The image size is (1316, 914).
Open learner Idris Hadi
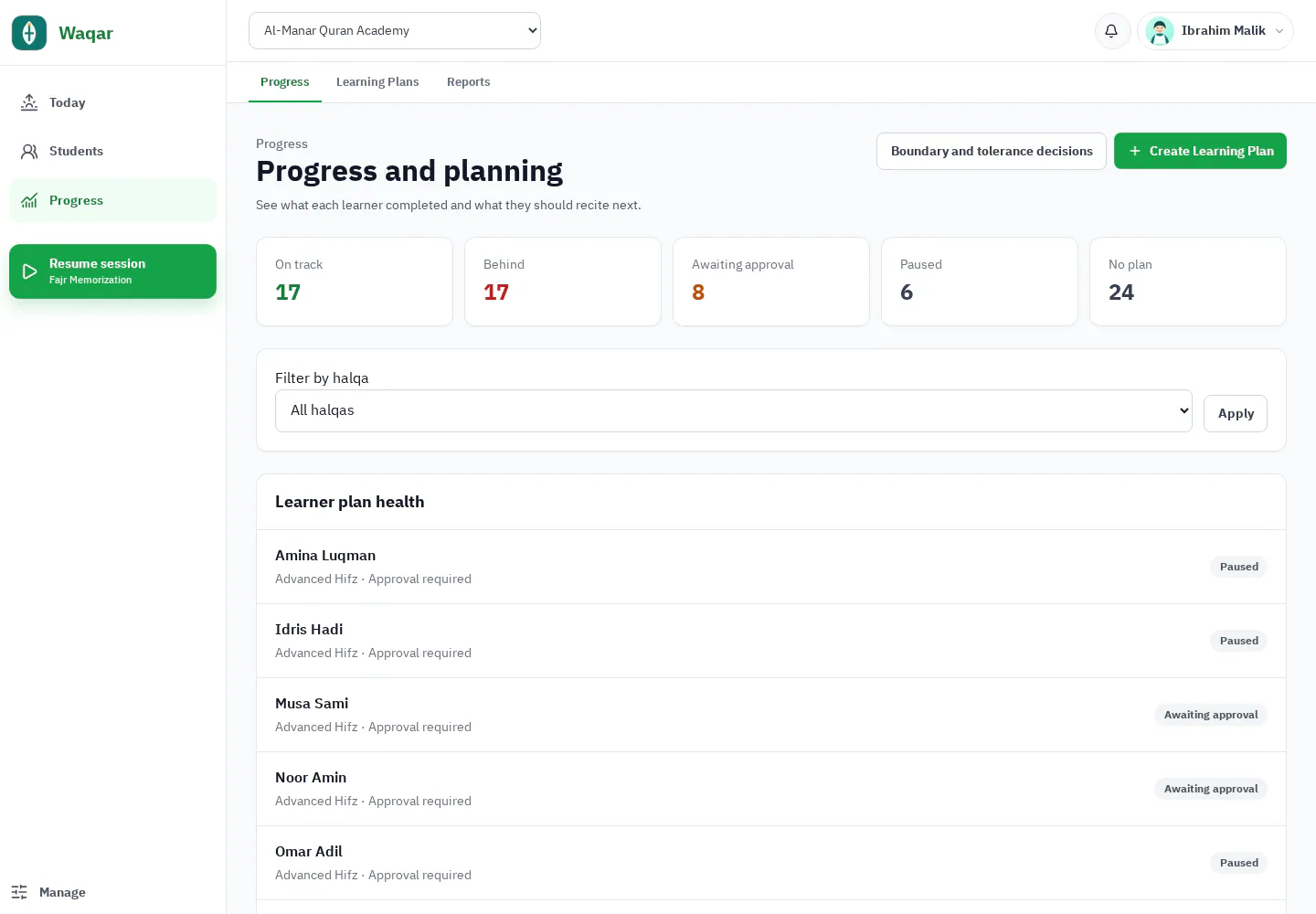coord(771,641)
